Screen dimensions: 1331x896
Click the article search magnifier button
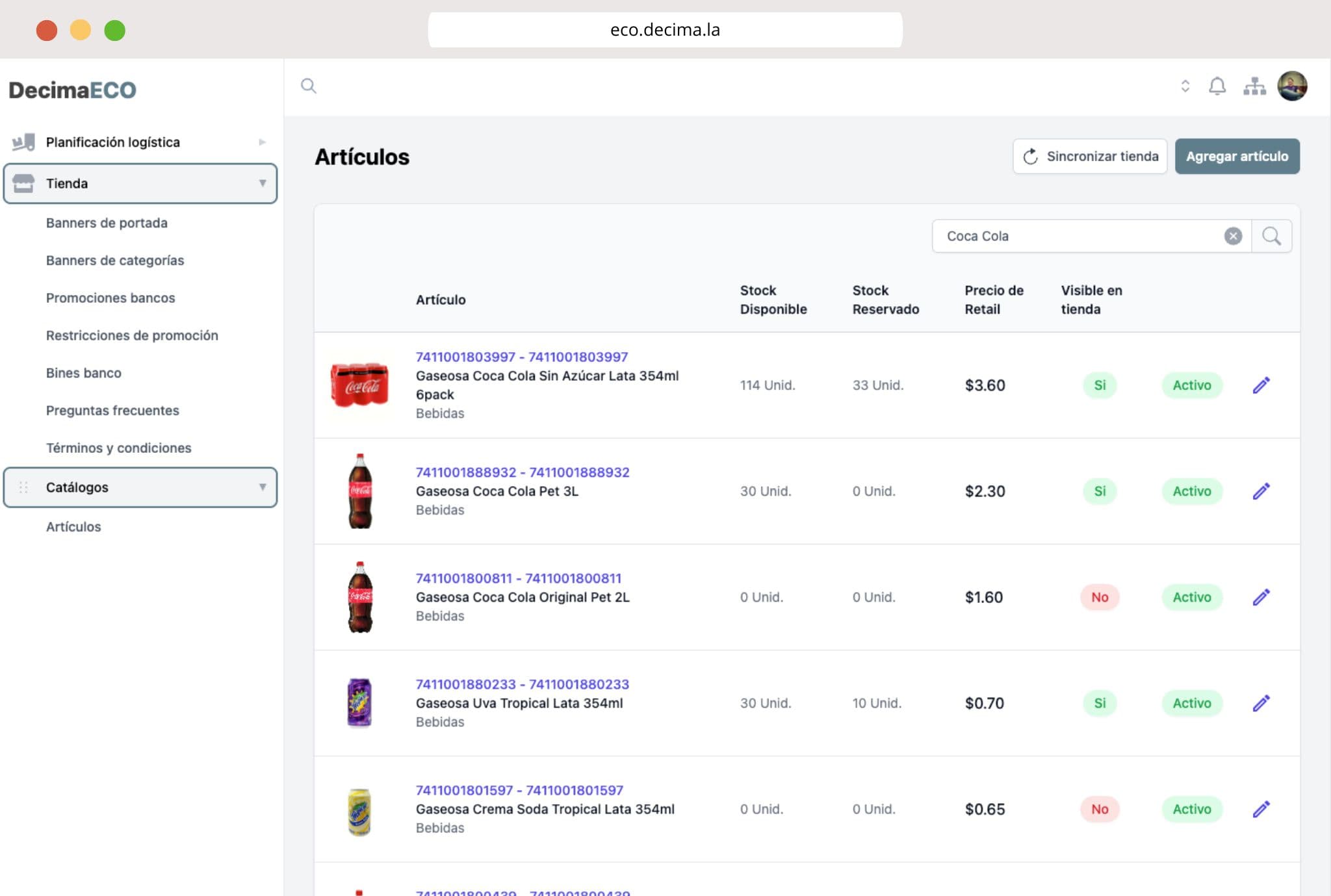pos(1271,236)
